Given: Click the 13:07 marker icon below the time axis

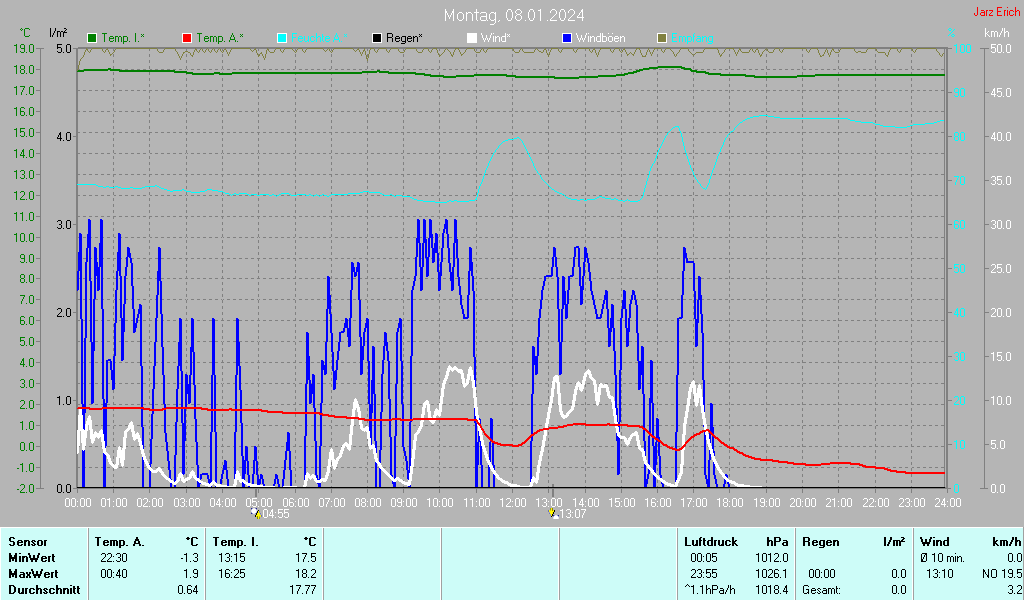Looking at the screenshot, I should 554,514.
